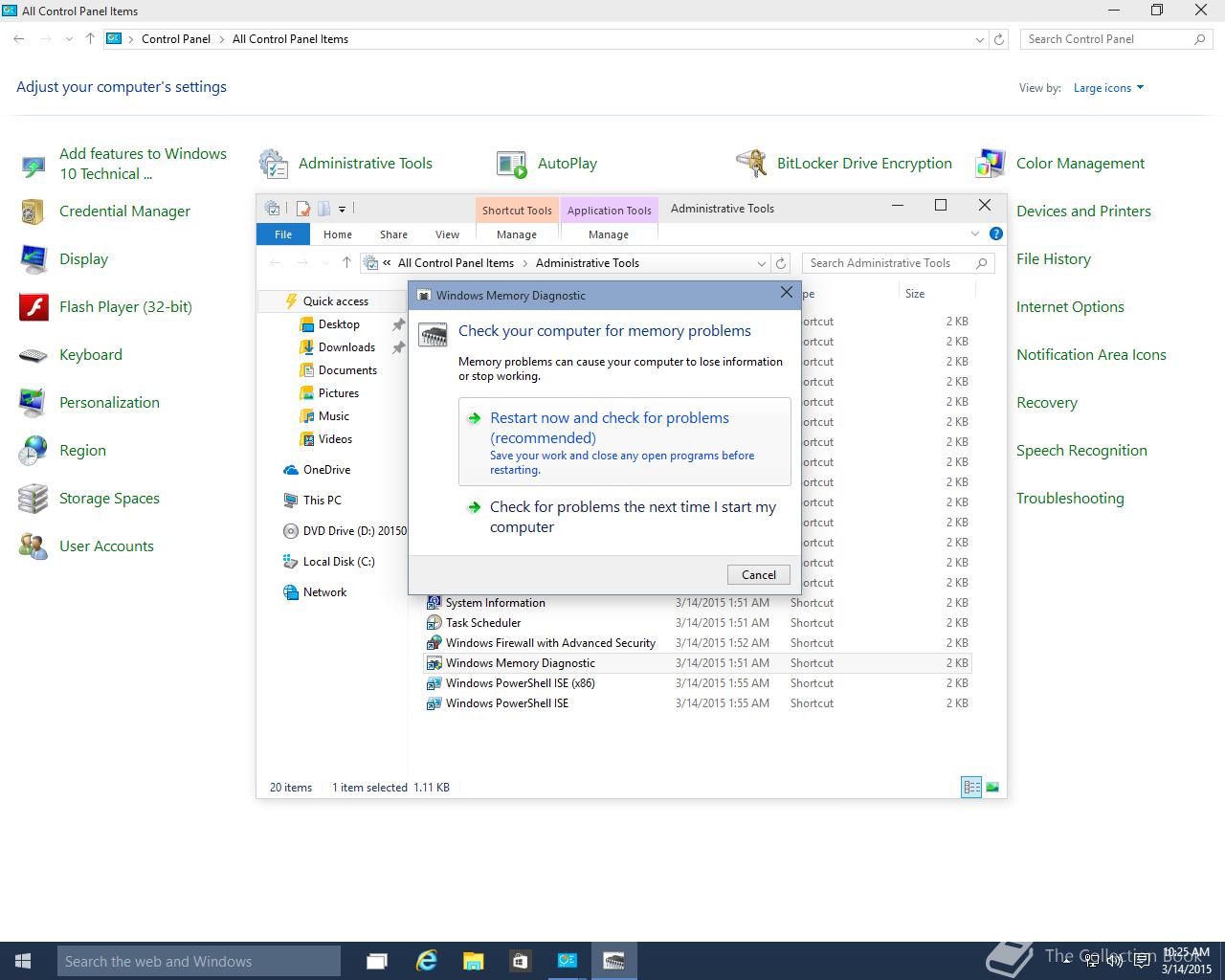Open Internet Explorer from taskbar
This screenshot has width=1225, height=980.
click(x=426, y=961)
